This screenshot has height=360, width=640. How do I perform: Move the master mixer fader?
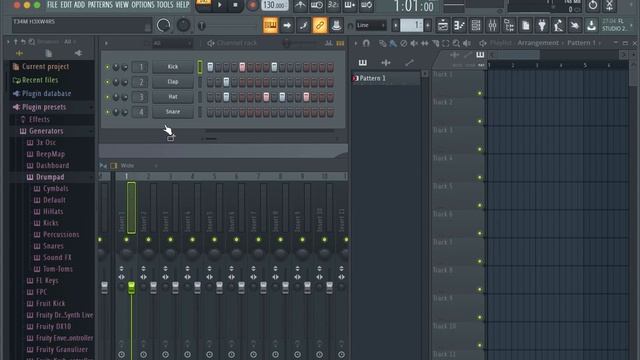[104, 287]
